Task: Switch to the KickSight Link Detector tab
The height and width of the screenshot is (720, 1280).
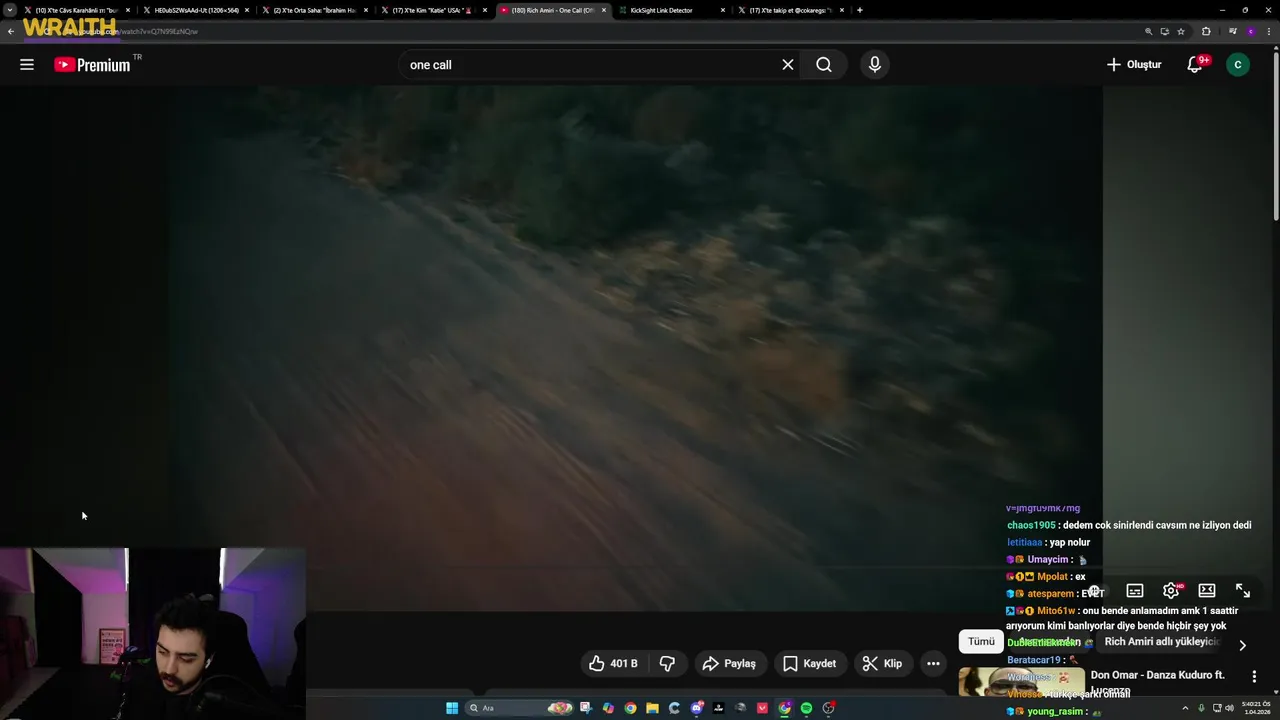Action: pos(670,10)
